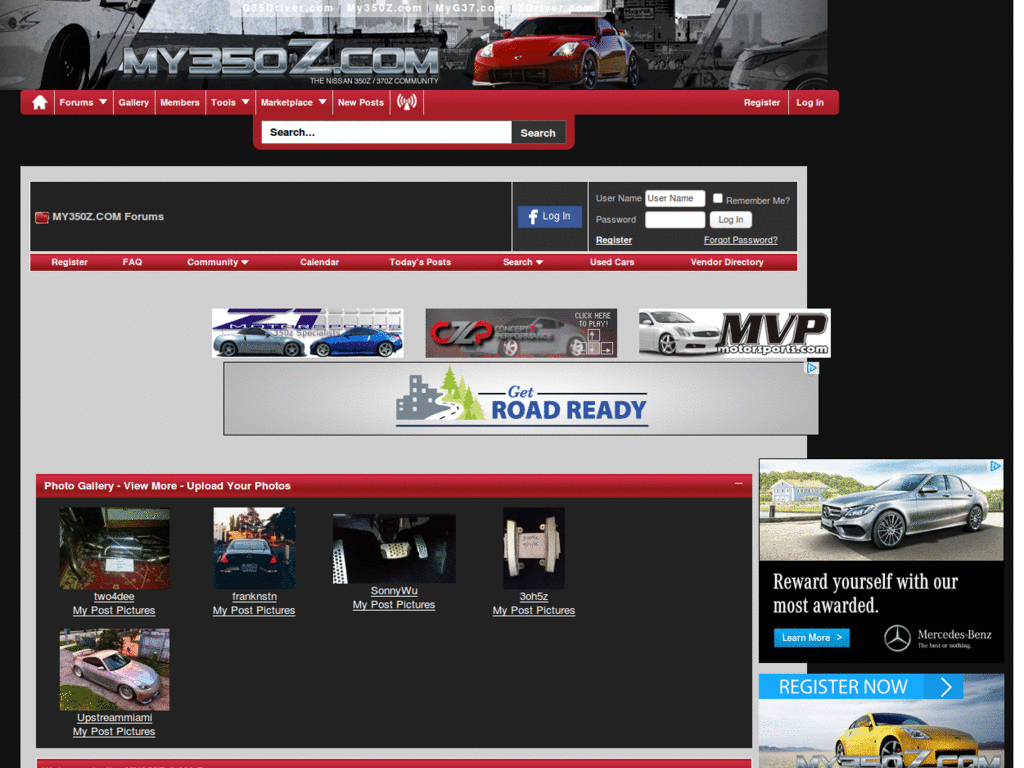The width and height of the screenshot is (1024, 768).
Task: Click the Facebook Log In button
Action: (x=549, y=215)
